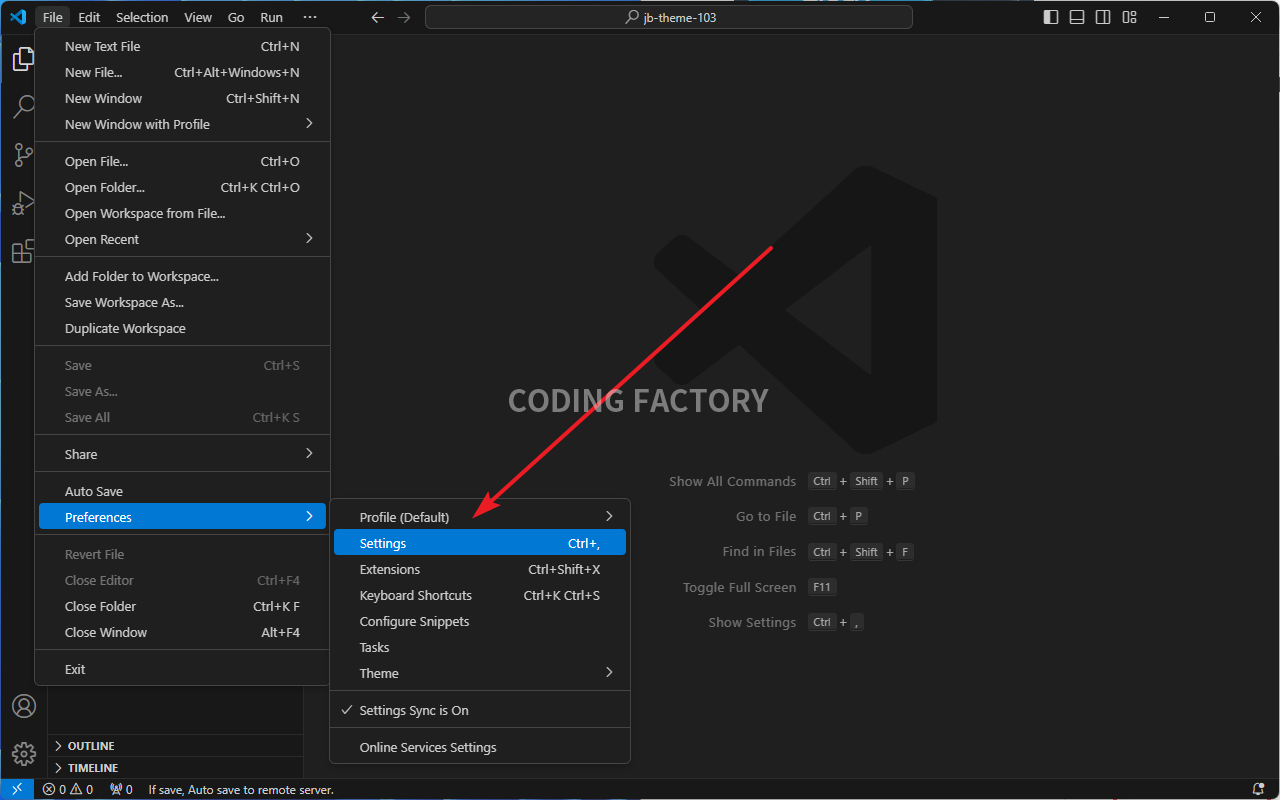This screenshot has height=800, width=1280.
Task: Toggle Secondary Side Bar layout icon
Action: coord(1103,17)
